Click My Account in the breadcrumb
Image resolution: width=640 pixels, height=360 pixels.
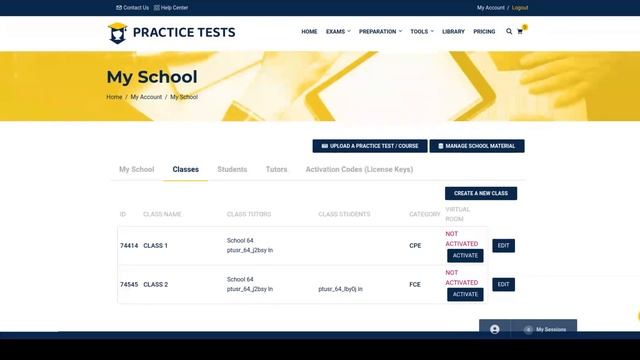coord(146,97)
